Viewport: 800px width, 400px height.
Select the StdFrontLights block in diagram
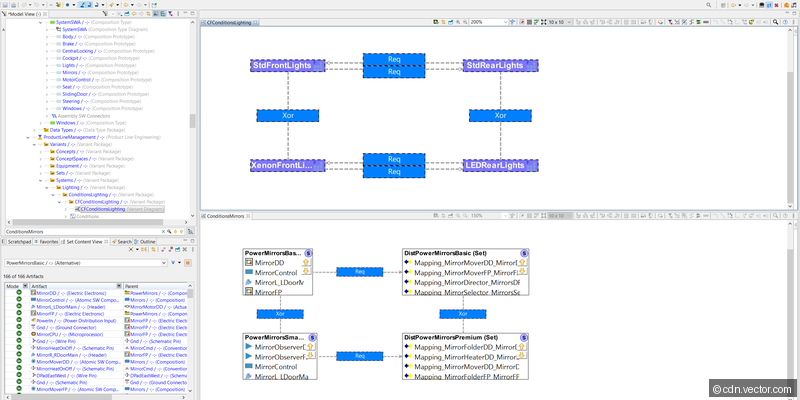(x=288, y=65)
